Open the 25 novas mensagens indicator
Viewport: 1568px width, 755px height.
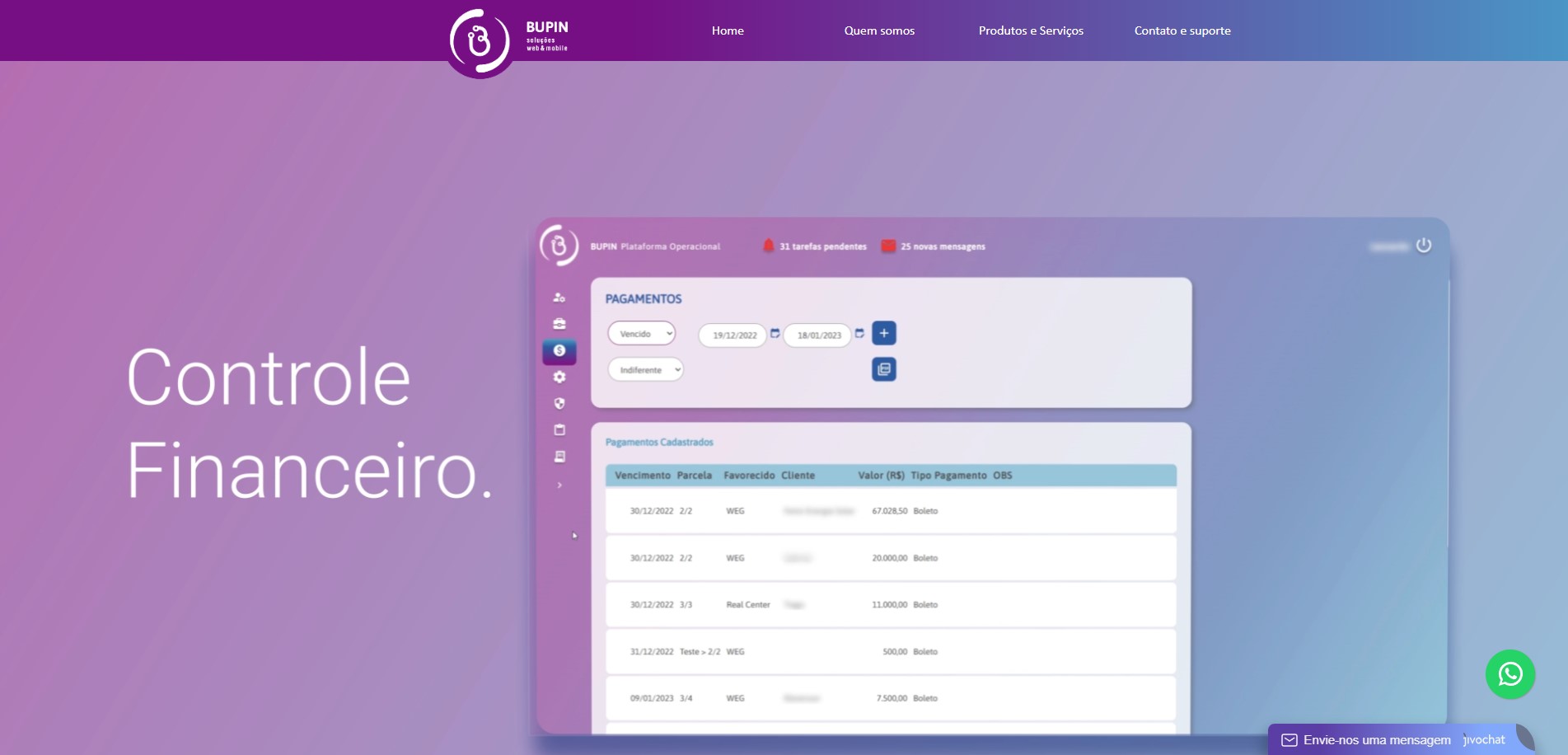[x=934, y=246]
